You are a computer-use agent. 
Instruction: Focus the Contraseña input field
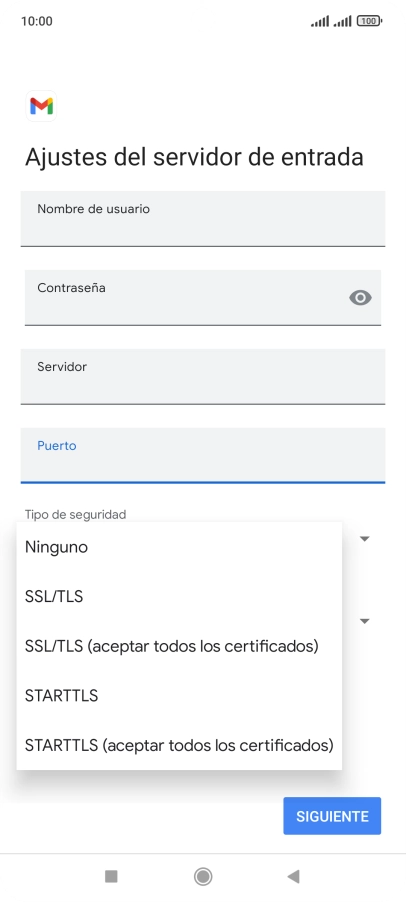point(203,297)
